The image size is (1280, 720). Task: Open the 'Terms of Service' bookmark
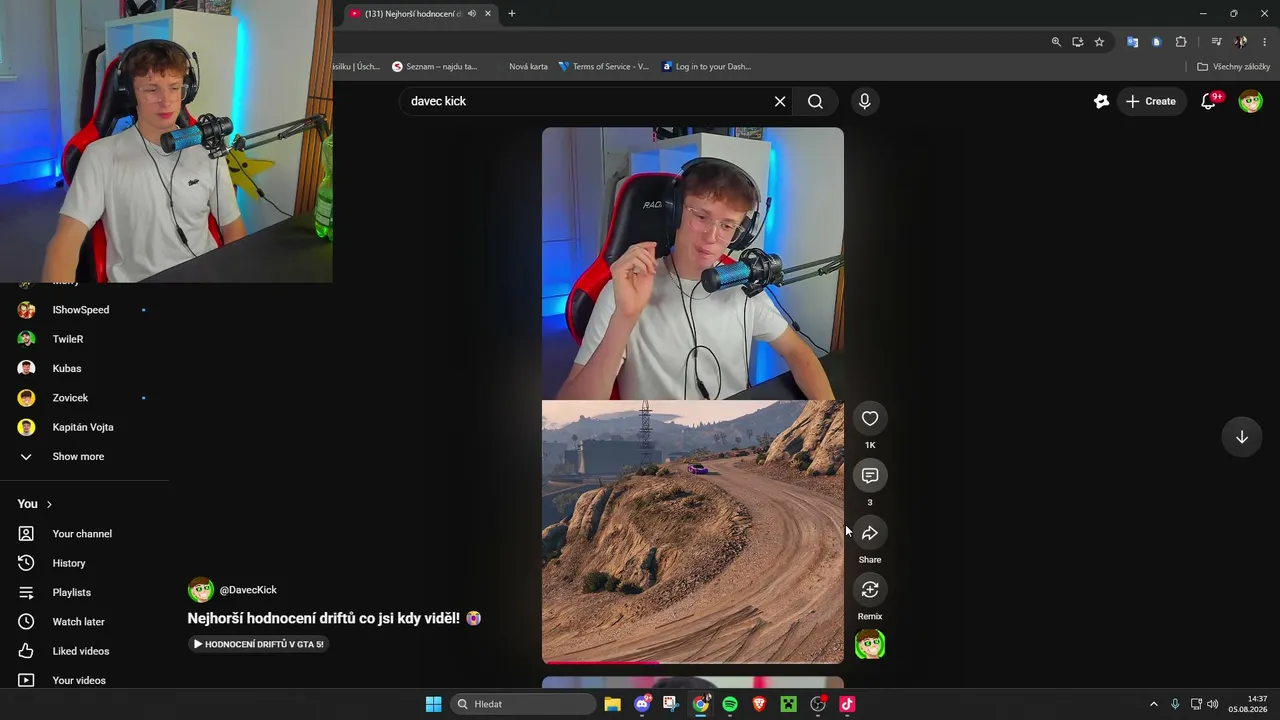(604, 67)
